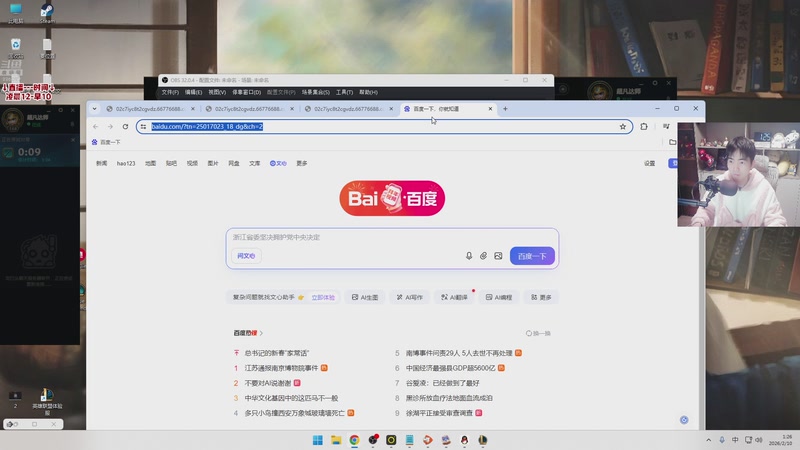Viewport: 800px width, 450px height.
Task: Refresh hot list with 换一换
Action: [538, 333]
